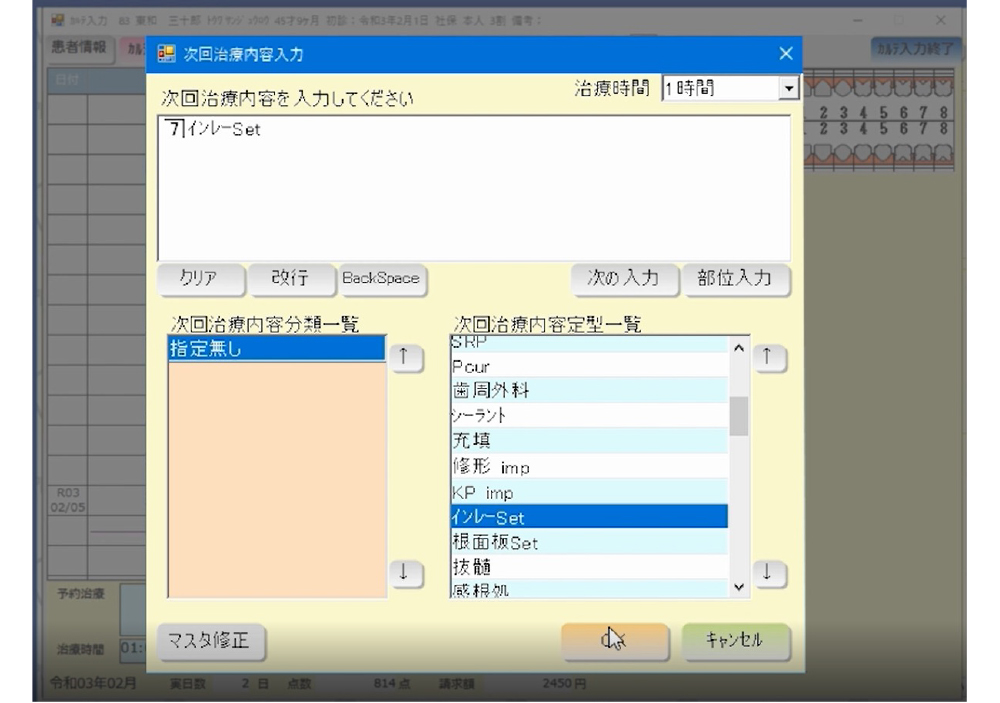Screen dimensions: 1000x703
Task: Click down arrow beside the template list
Action: point(767,574)
